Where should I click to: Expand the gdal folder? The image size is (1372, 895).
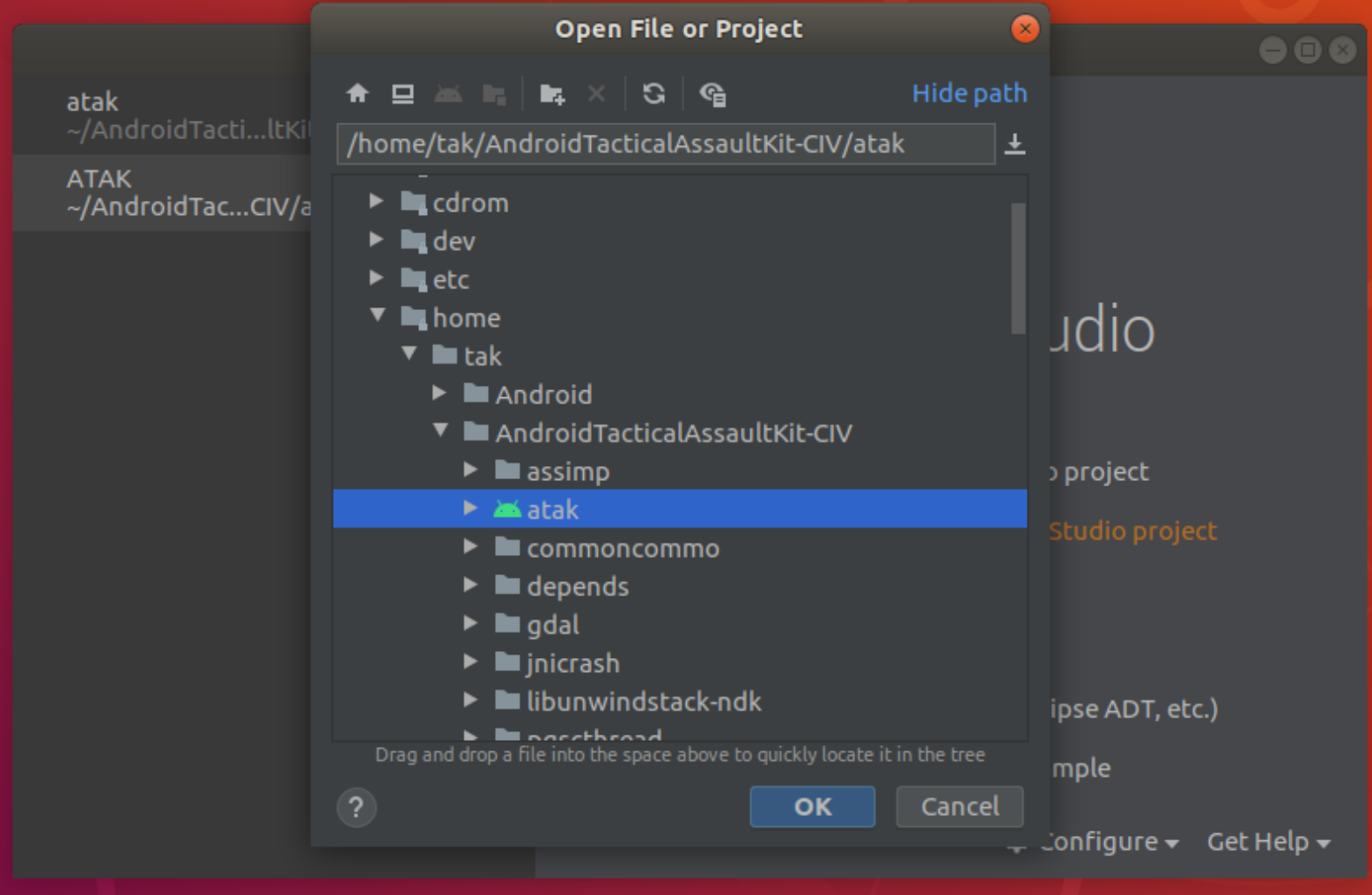[471, 624]
